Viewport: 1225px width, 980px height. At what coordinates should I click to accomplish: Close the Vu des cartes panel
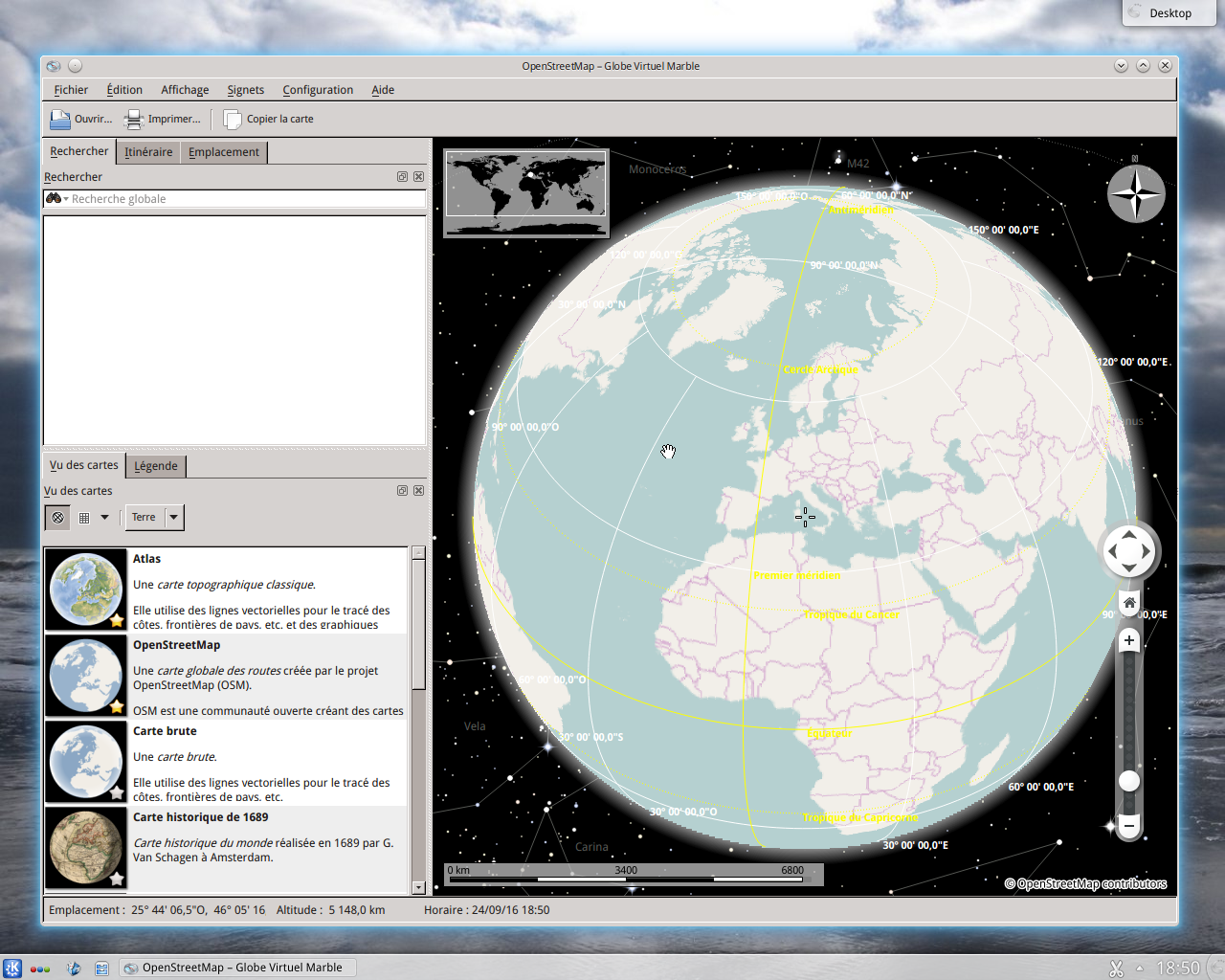point(418,490)
